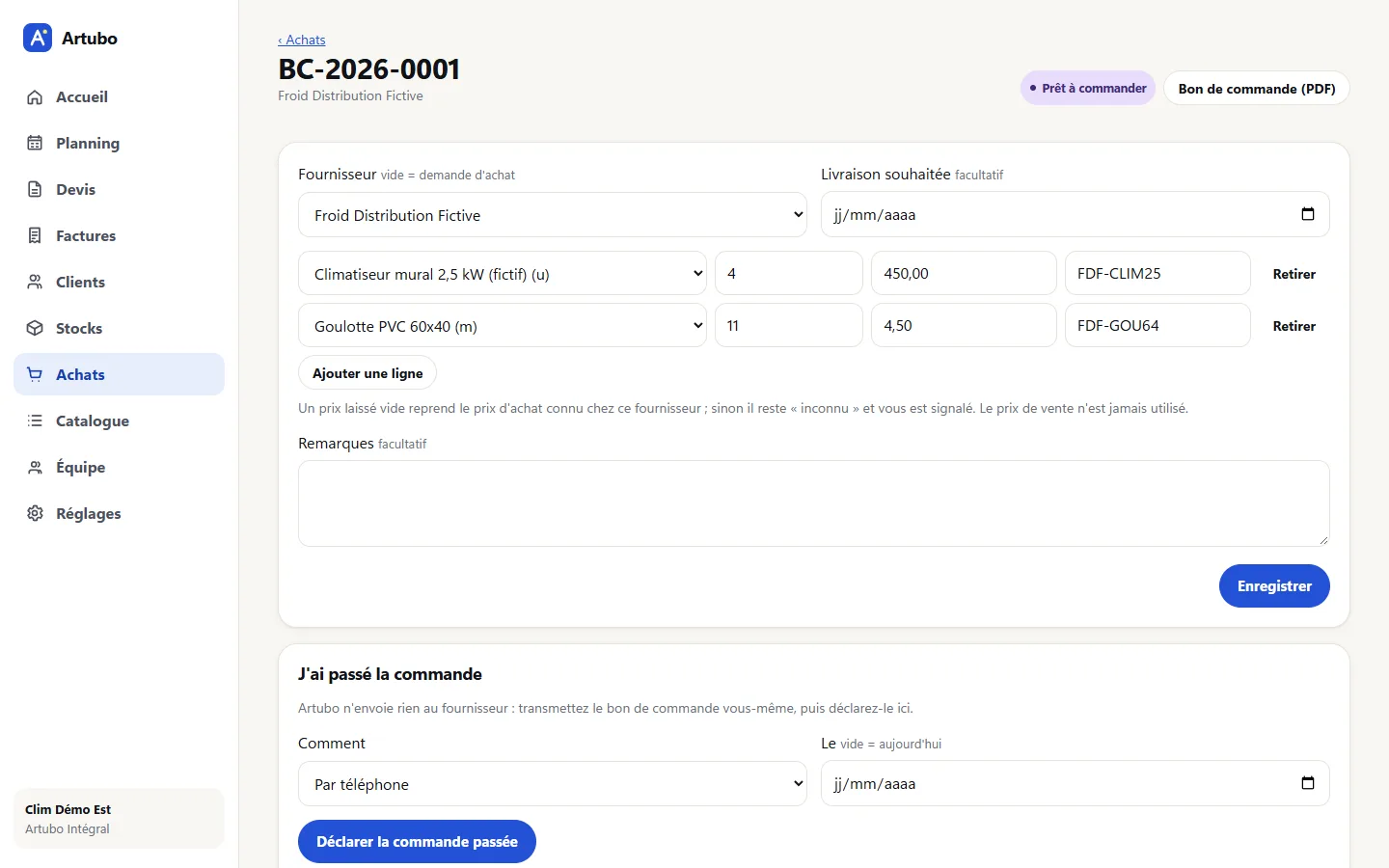This screenshot has width=1389, height=868.
Task: Click quantity field showing 4
Action: (789, 273)
